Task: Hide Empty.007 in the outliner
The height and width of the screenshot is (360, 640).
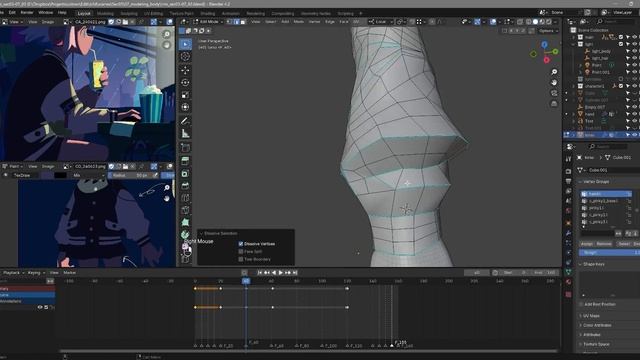Action: coord(635,107)
